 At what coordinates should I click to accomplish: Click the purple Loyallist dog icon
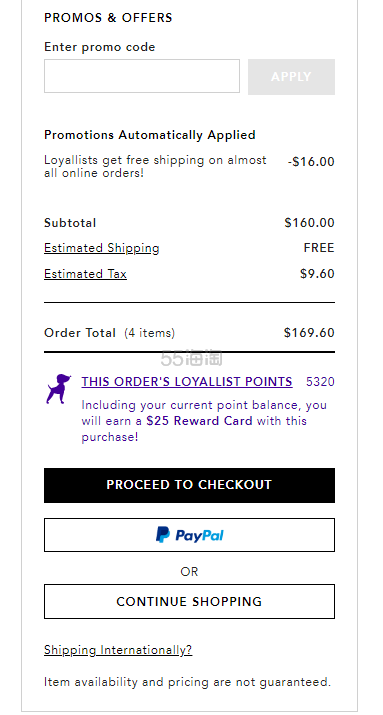click(58, 389)
